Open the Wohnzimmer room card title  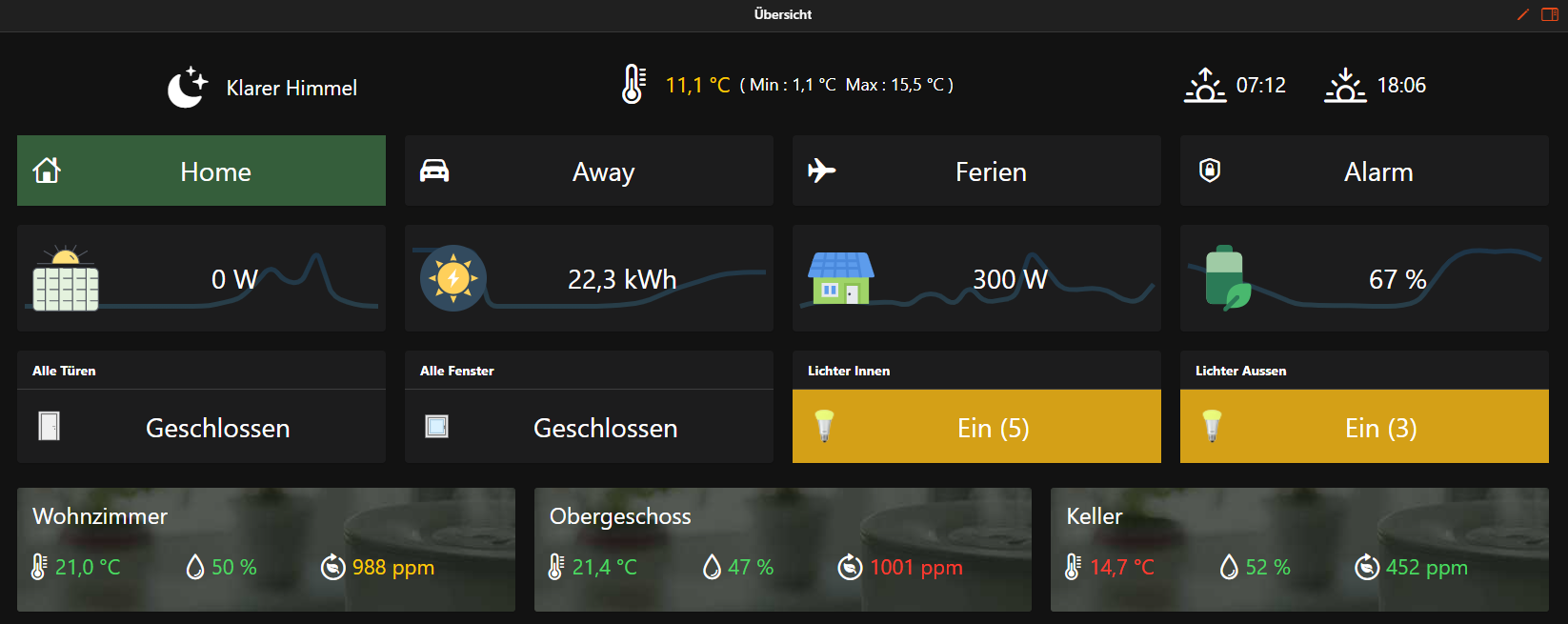pos(100,515)
